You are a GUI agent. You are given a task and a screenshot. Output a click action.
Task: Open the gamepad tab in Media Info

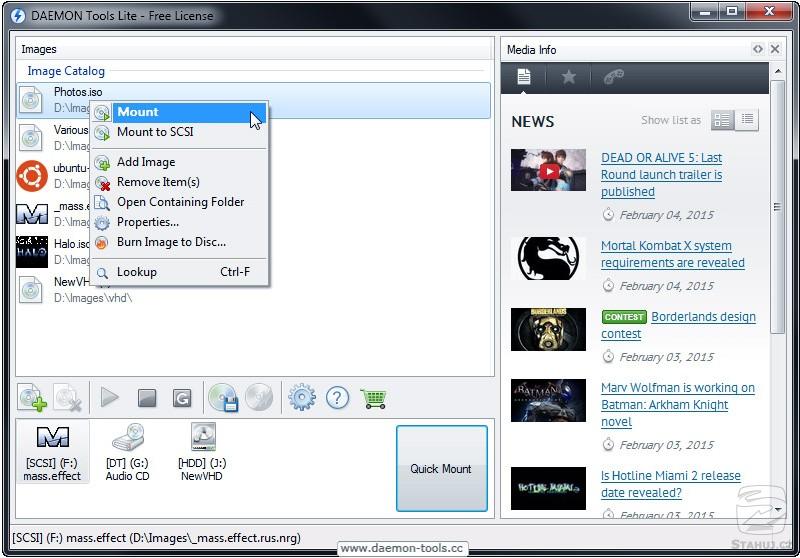614,77
